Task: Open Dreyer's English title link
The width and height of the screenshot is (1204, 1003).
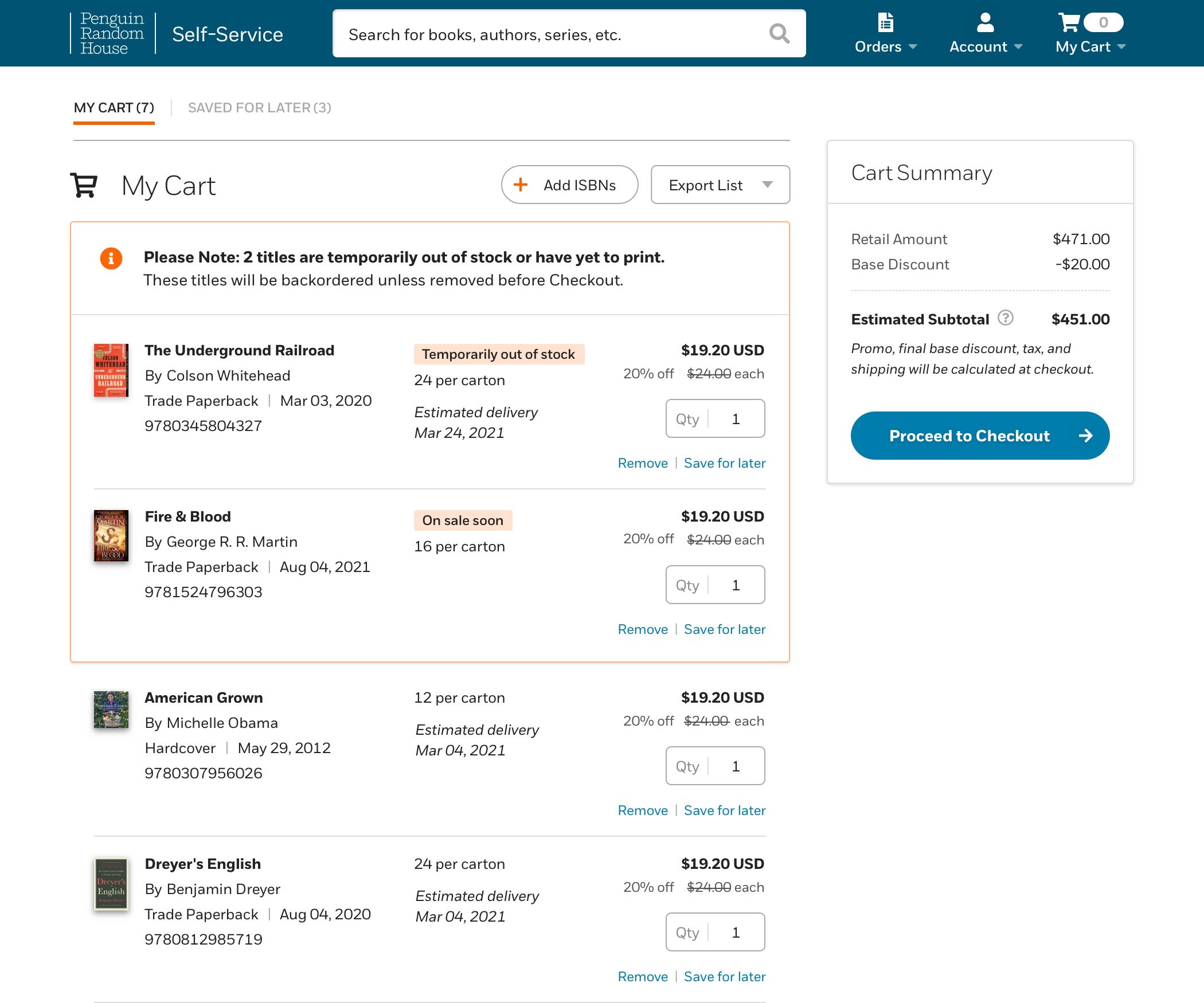Action: click(202, 864)
